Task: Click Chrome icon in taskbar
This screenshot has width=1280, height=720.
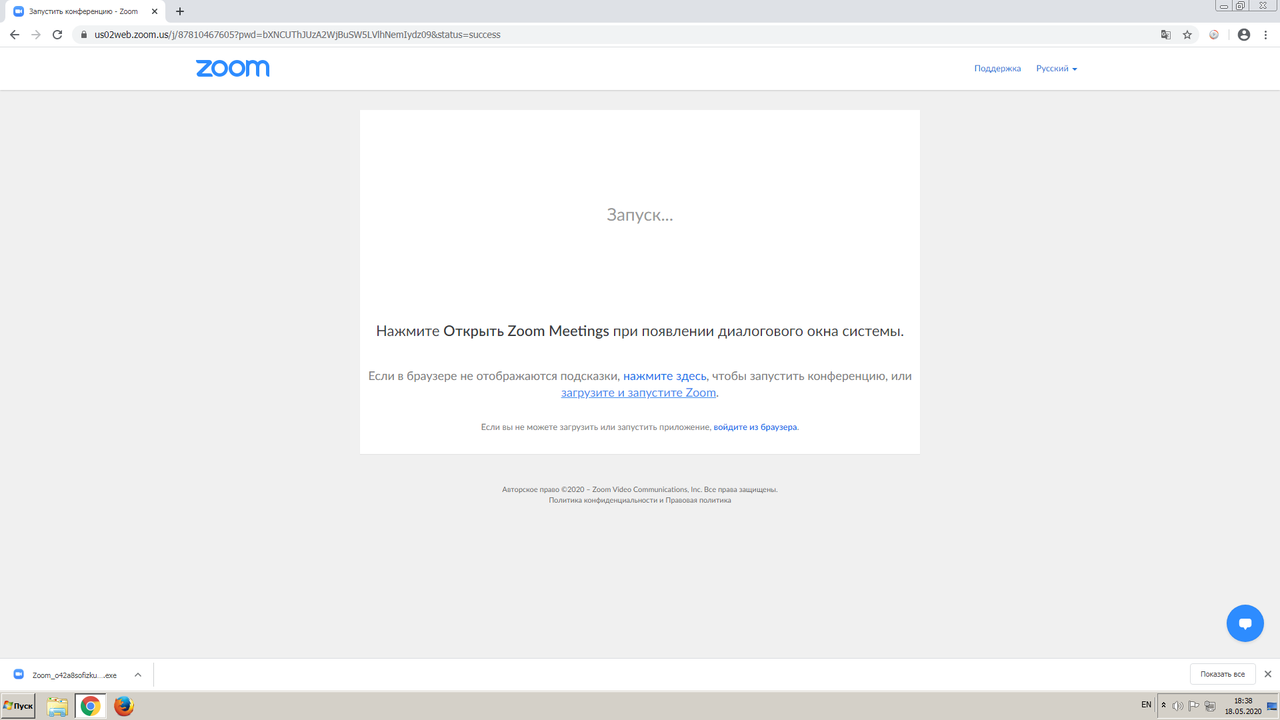Action: point(90,706)
